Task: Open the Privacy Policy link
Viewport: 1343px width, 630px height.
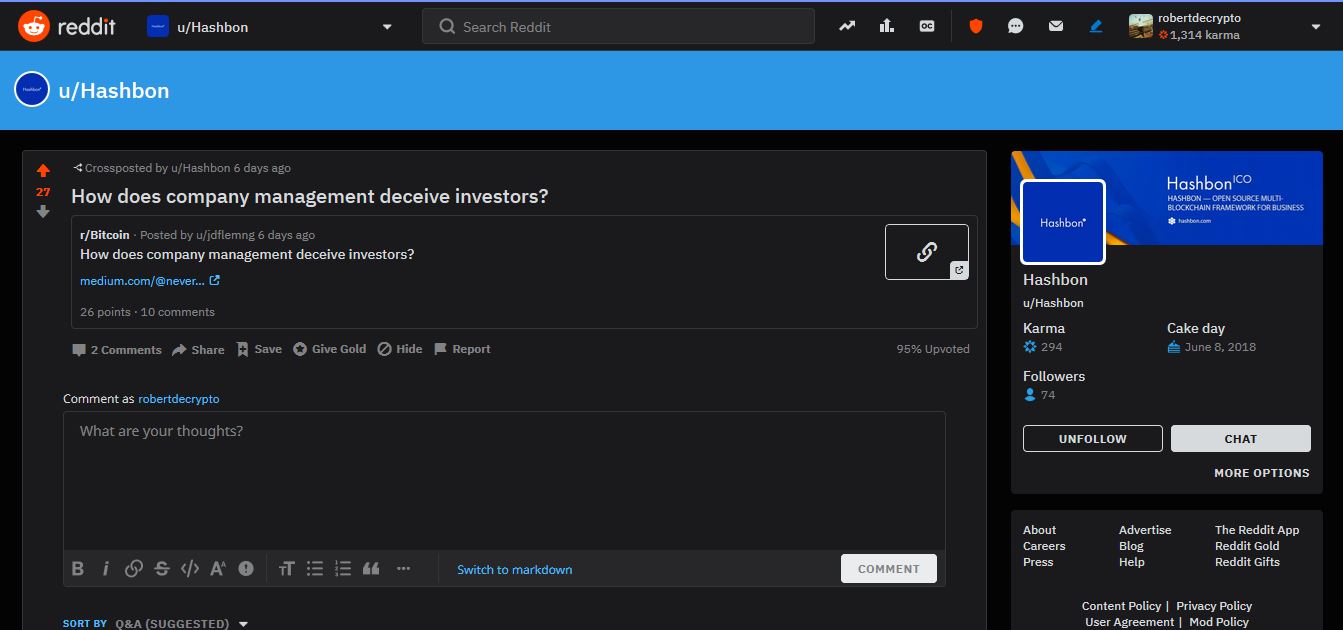Action: 1214,606
